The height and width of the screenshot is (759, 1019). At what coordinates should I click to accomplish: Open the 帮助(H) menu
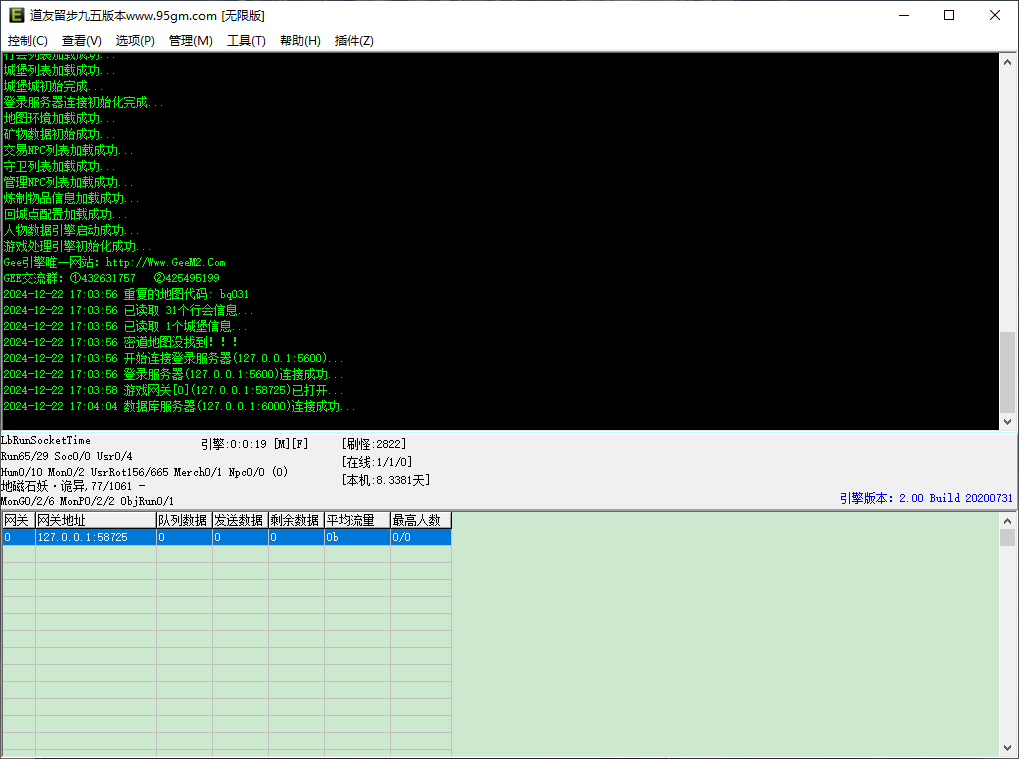300,40
